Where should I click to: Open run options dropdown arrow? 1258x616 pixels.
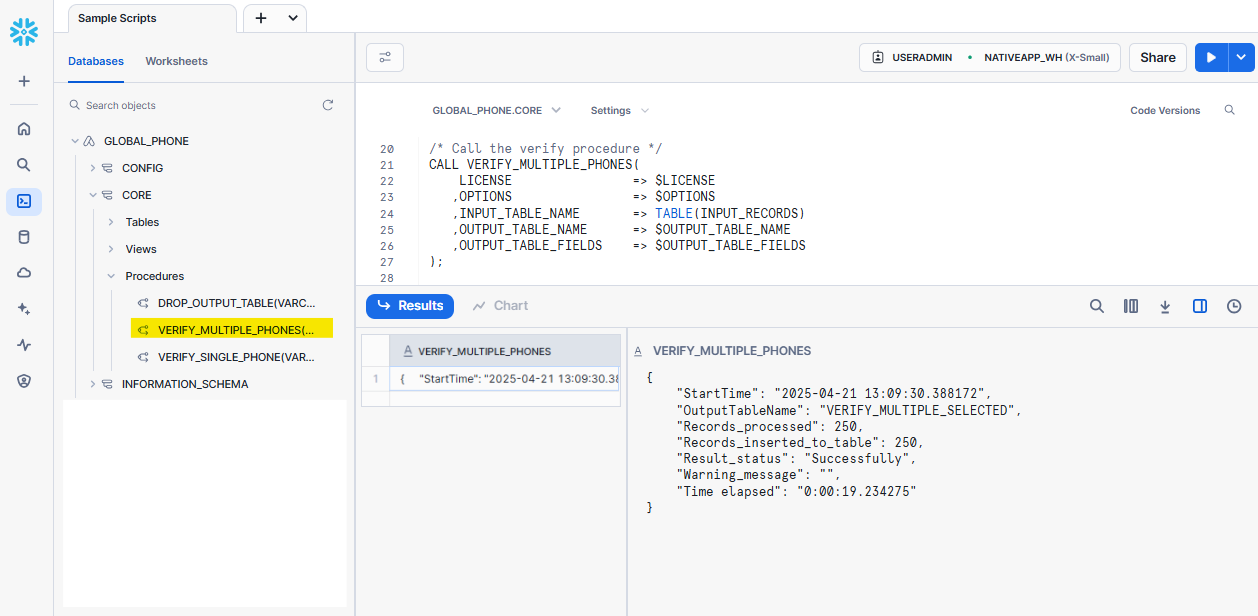(1241, 58)
